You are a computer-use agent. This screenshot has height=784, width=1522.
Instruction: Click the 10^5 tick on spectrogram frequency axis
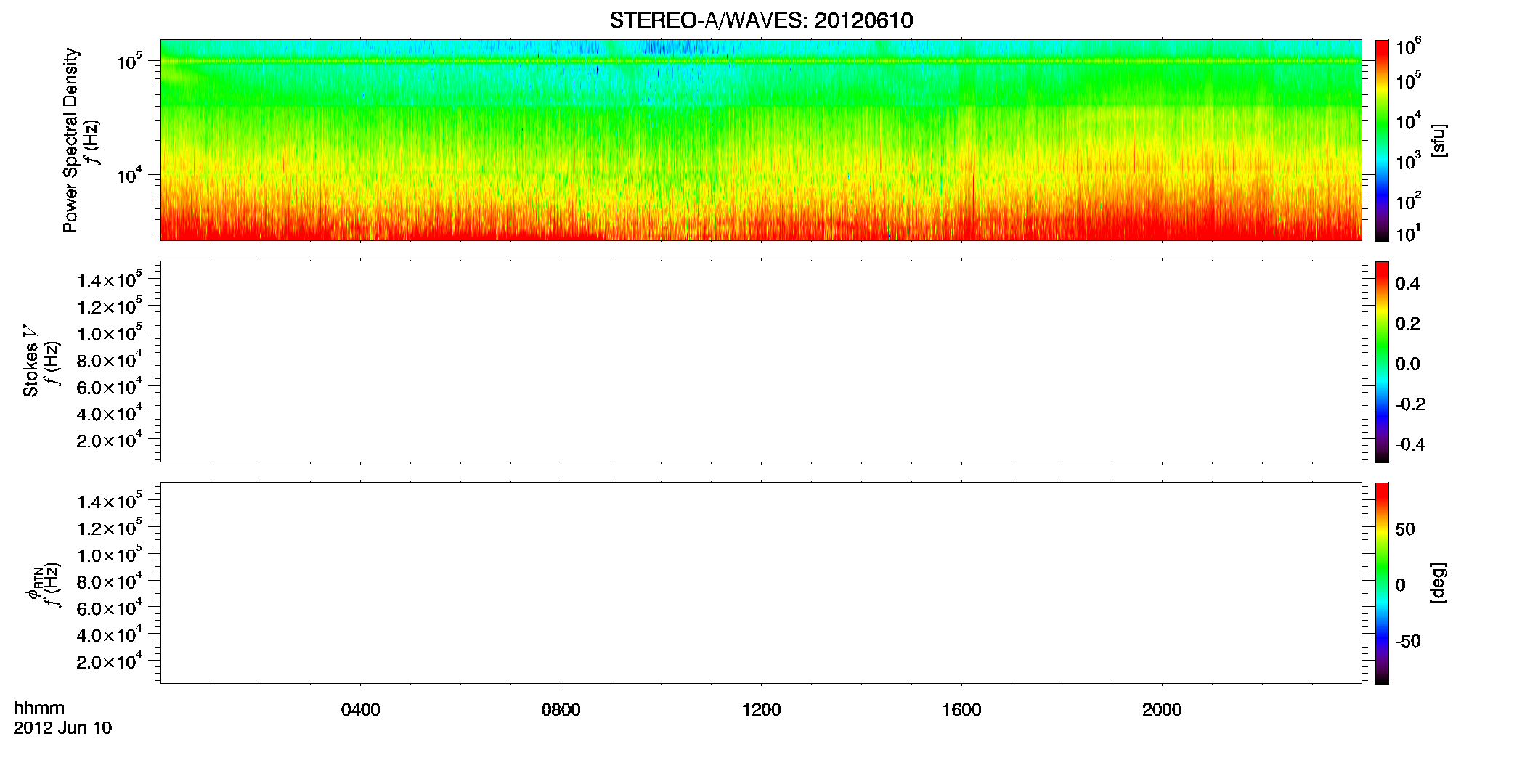pyautogui.click(x=128, y=62)
